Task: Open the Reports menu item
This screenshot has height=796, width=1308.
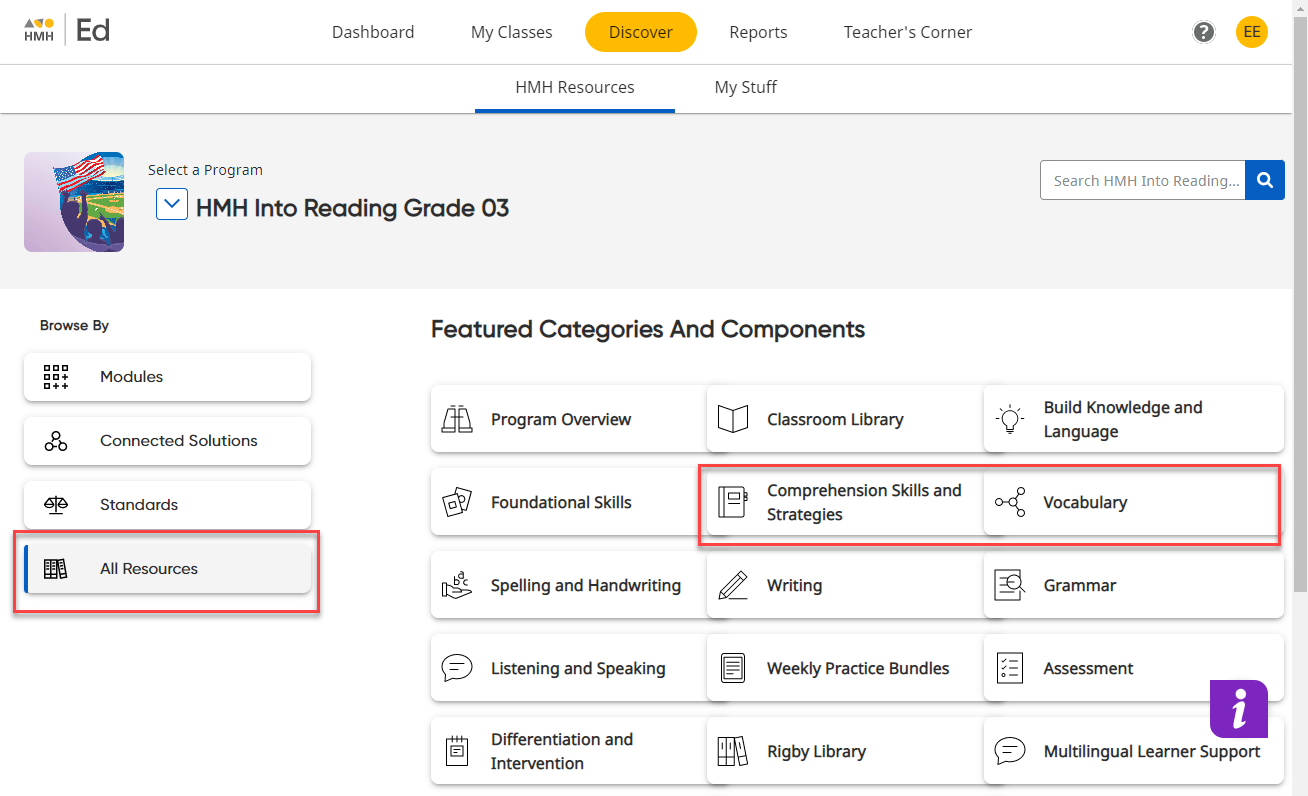Action: [x=758, y=31]
